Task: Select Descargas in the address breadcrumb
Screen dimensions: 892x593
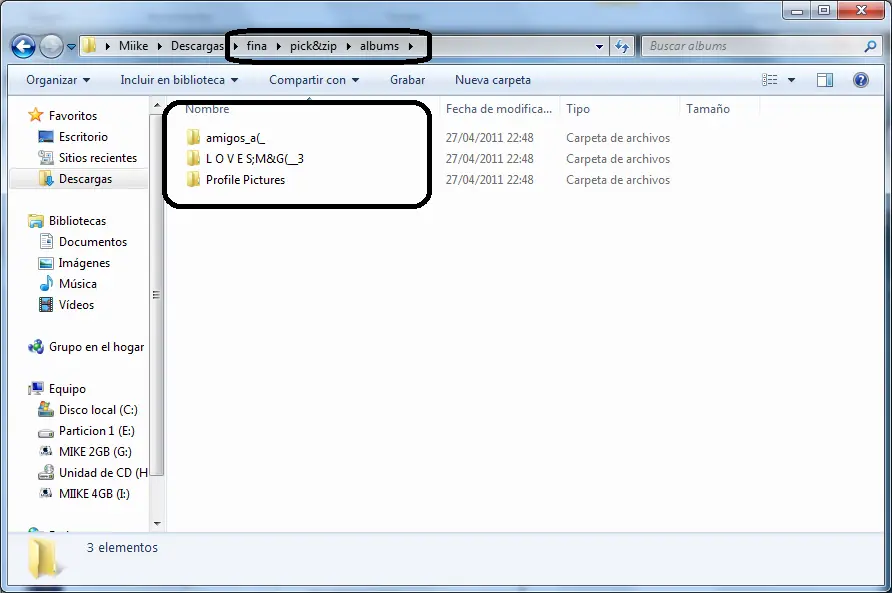Action: [197, 46]
